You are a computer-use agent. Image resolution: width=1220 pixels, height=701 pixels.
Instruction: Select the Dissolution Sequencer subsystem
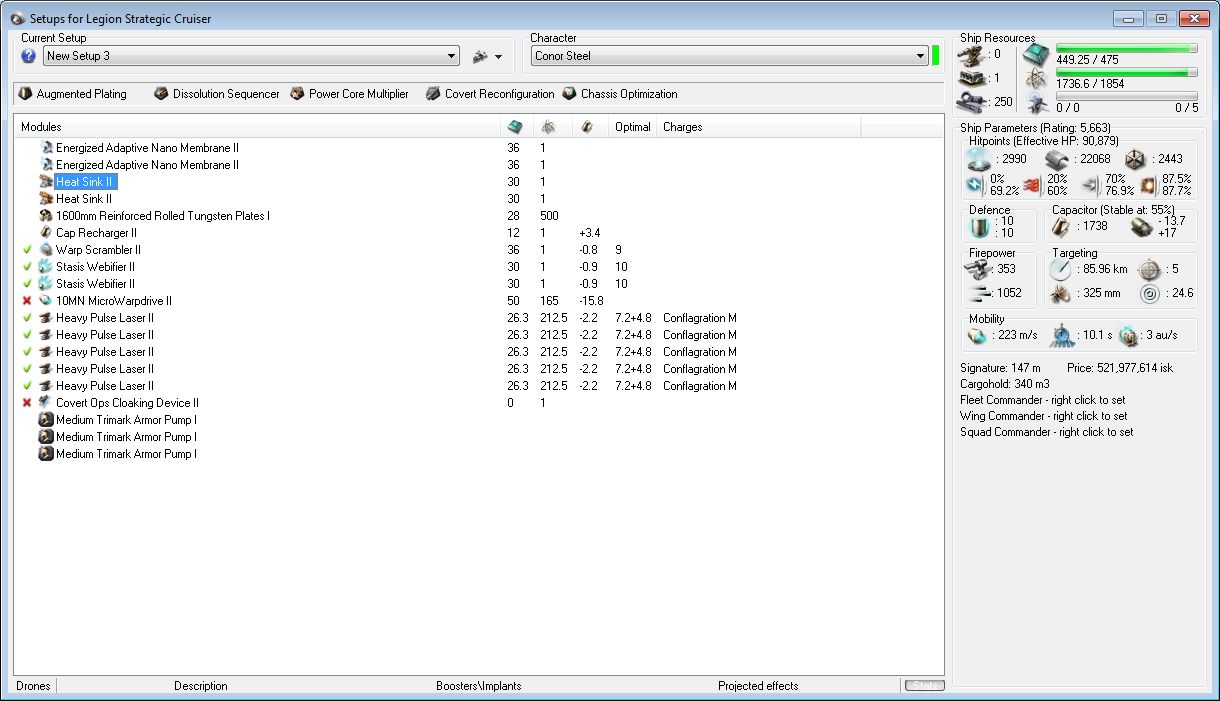point(217,94)
